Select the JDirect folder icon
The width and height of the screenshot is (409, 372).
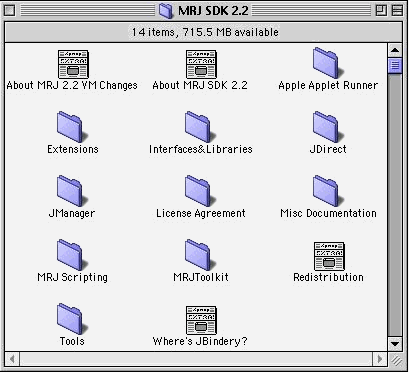click(328, 127)
